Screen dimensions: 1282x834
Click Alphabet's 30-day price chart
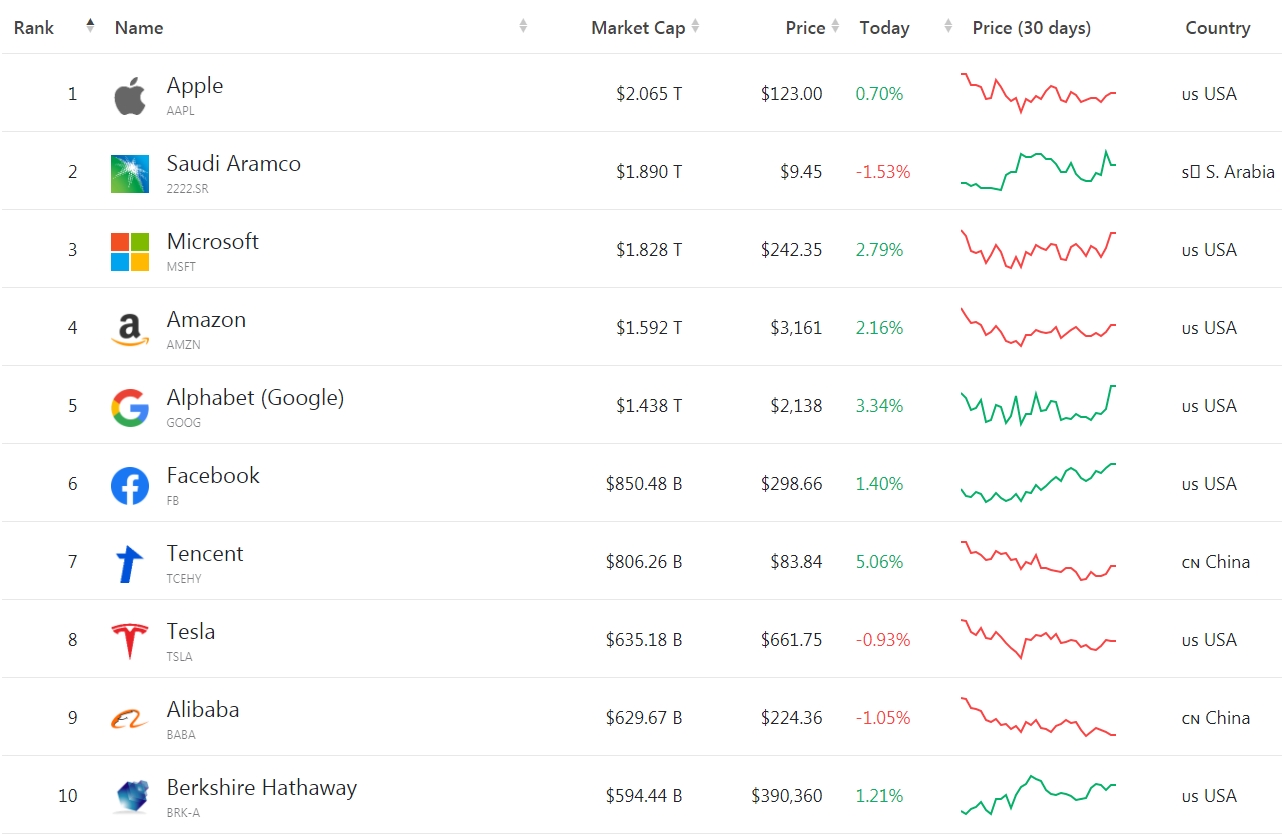point(1038,405)
